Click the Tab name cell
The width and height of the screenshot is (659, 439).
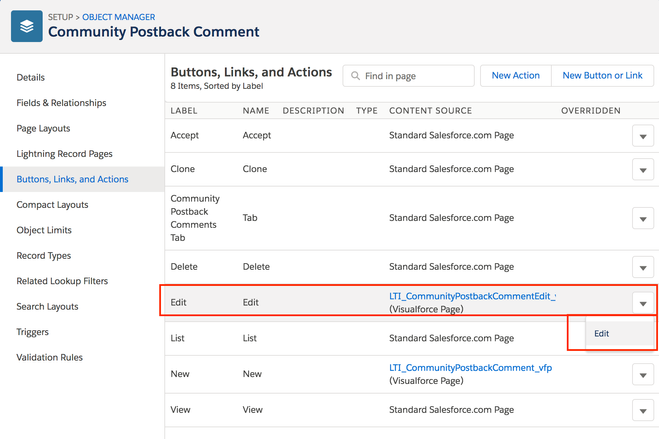coord(250,218)
